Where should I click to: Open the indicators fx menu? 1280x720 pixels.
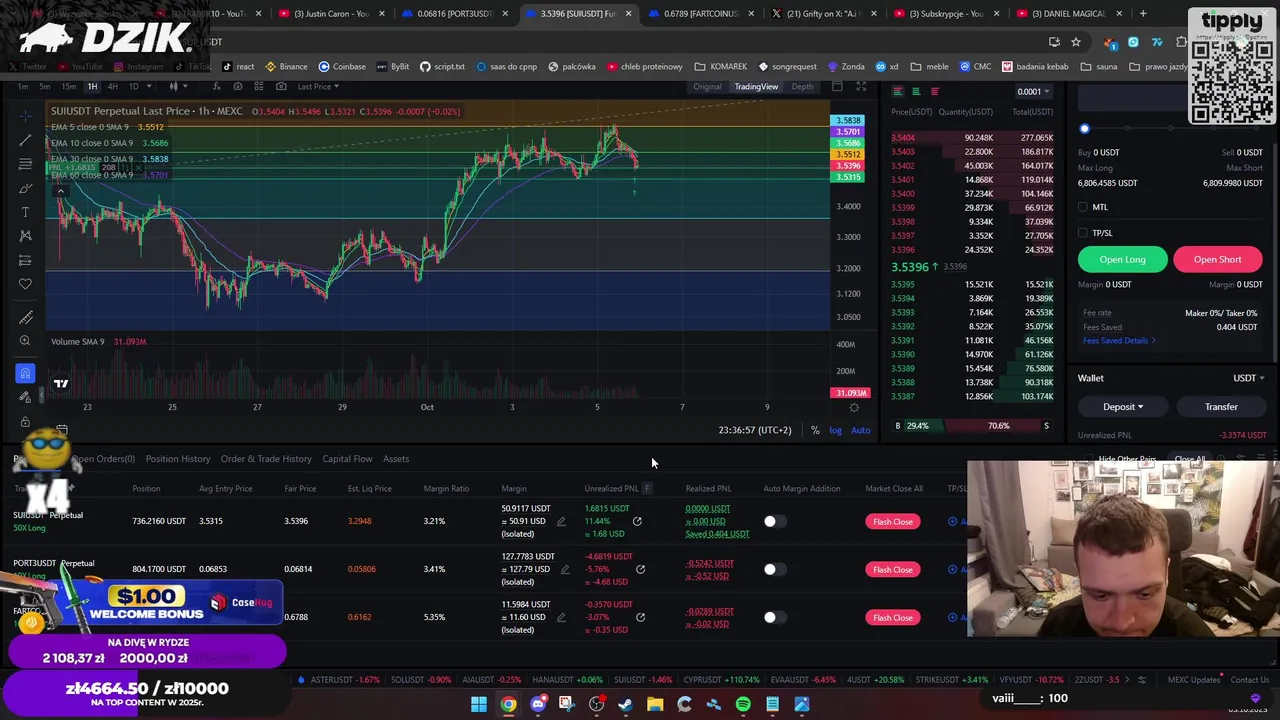coord(216,87)
